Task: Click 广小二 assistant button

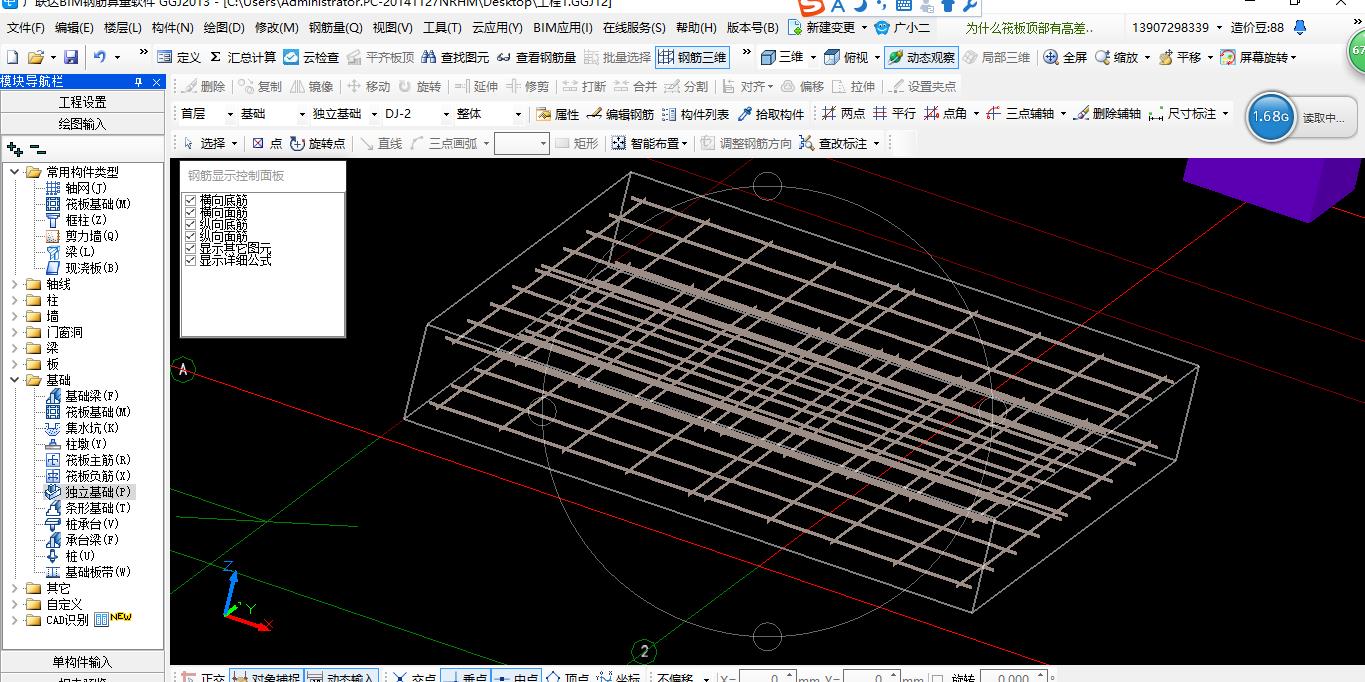Action: pyautogui.click(x=902, y=28)
